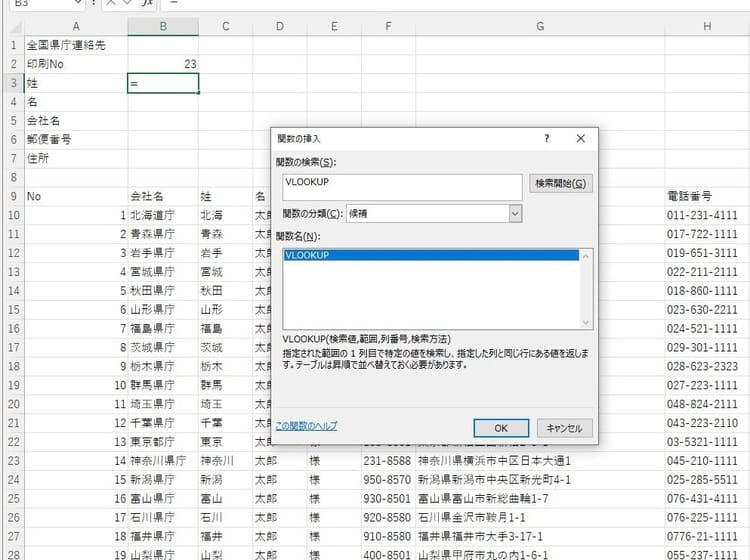Click the 会社名 label in row 5

click(76, 121)
